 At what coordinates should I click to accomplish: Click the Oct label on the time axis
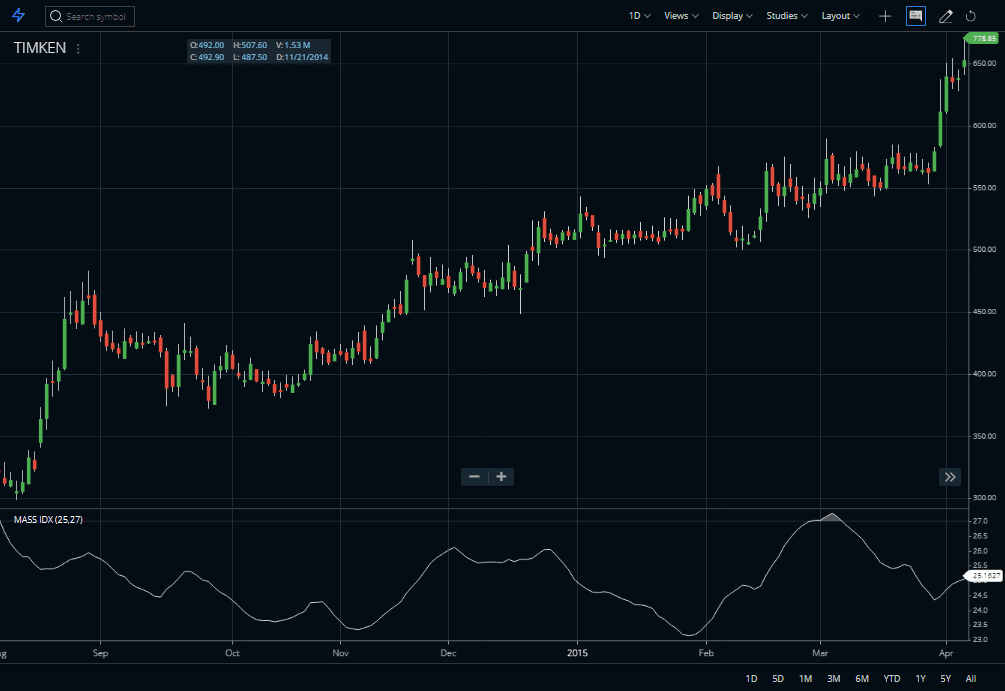pyautogui.click(x=232, y=653)
